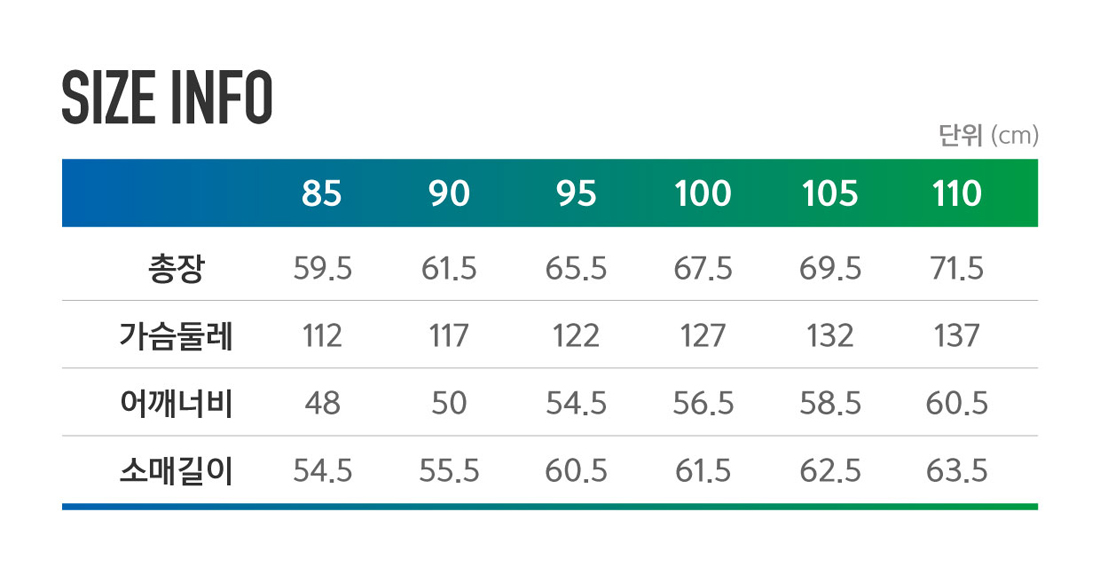
Task: Select the 90 size column header
Action: (449, 194)
